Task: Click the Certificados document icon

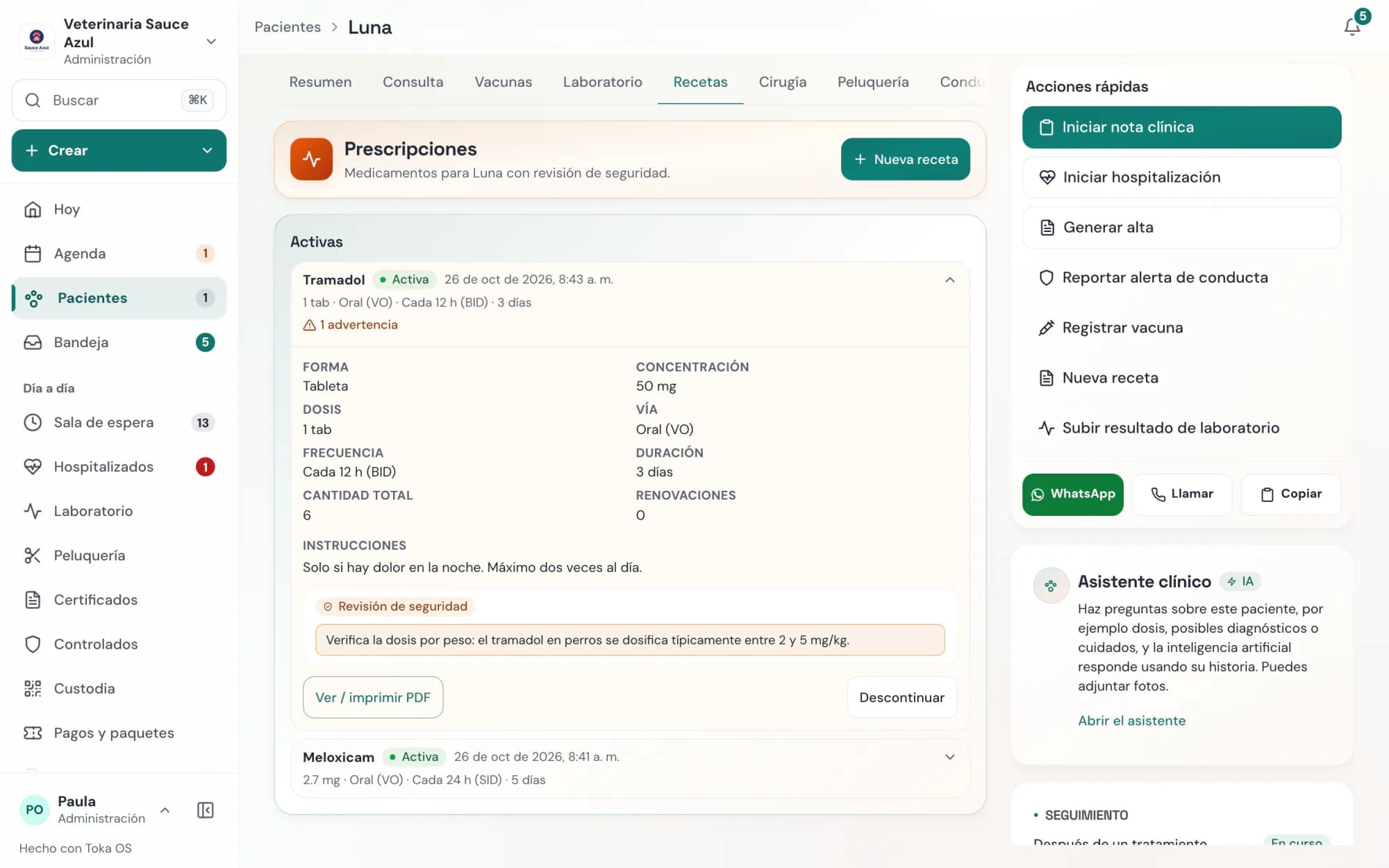Action: [x=33, y=600]
